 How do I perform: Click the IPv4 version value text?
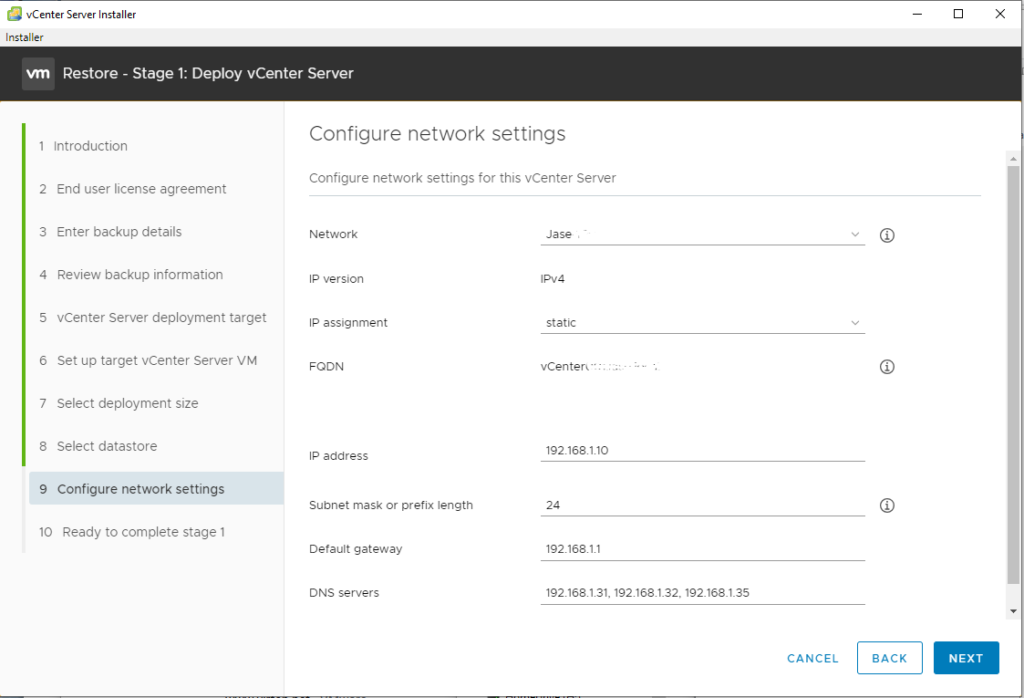pyautogui.click(x=552, y=279)
